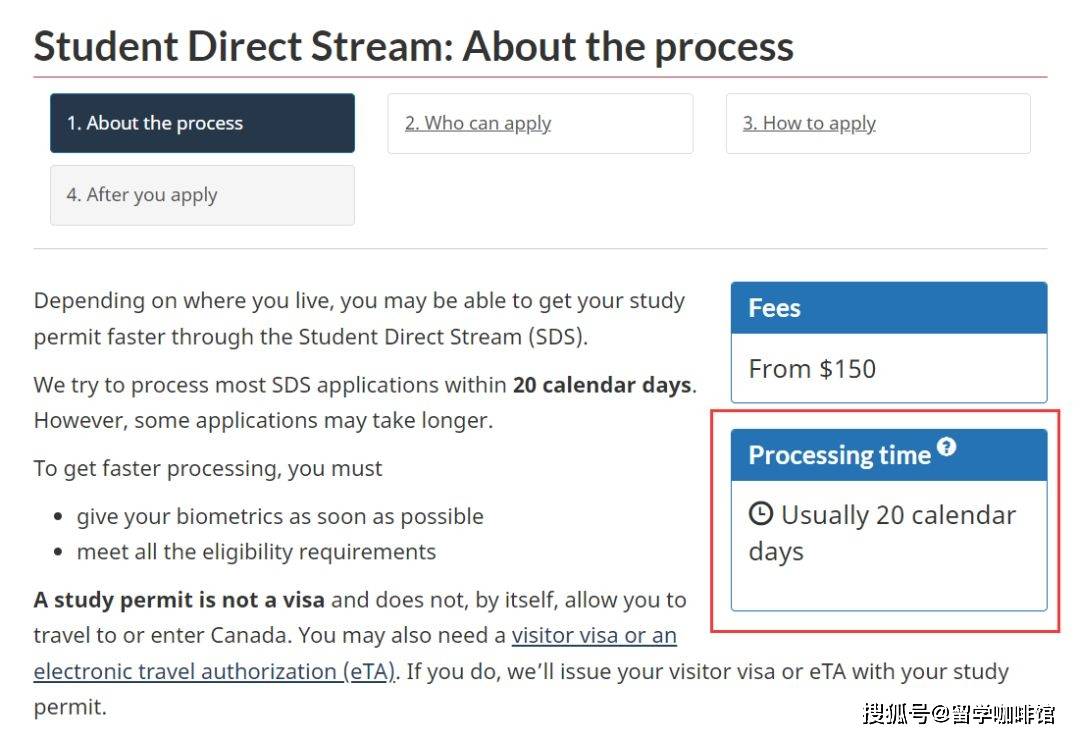Open the electronic travel authorization (eTA) link

(215, 671)
